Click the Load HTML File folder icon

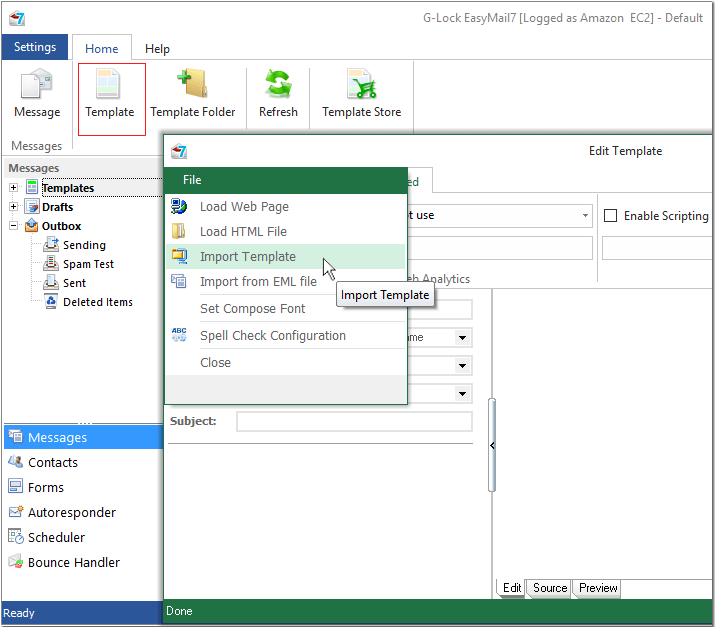coord(179,231)
